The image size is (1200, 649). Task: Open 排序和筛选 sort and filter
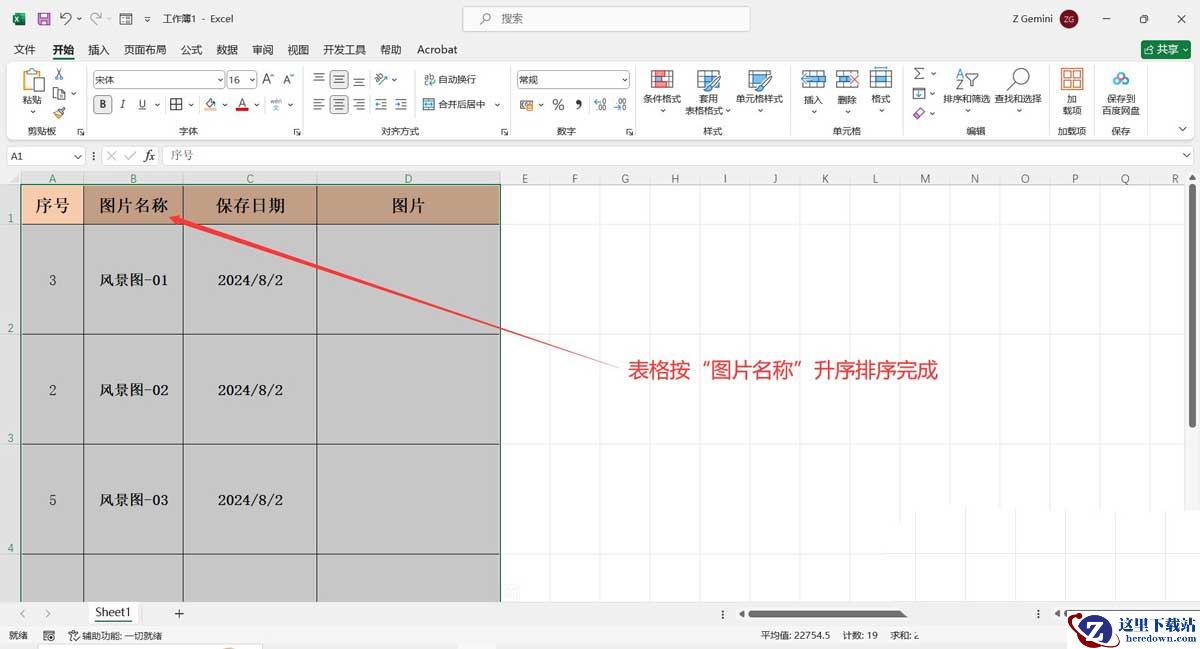(966, 89)
